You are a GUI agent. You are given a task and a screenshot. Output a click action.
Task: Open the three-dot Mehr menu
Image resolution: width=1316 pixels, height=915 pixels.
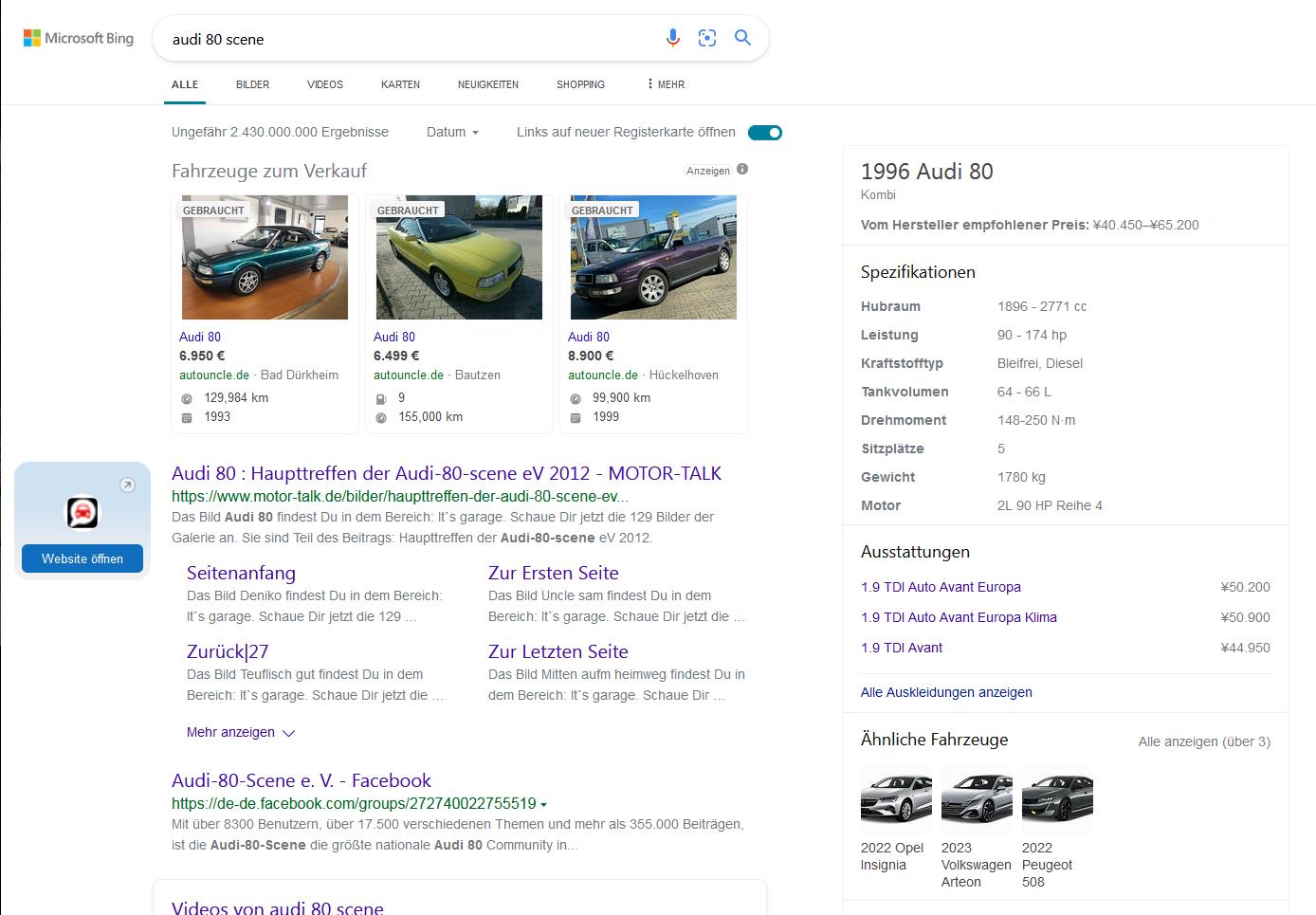[x=665, y=84]
